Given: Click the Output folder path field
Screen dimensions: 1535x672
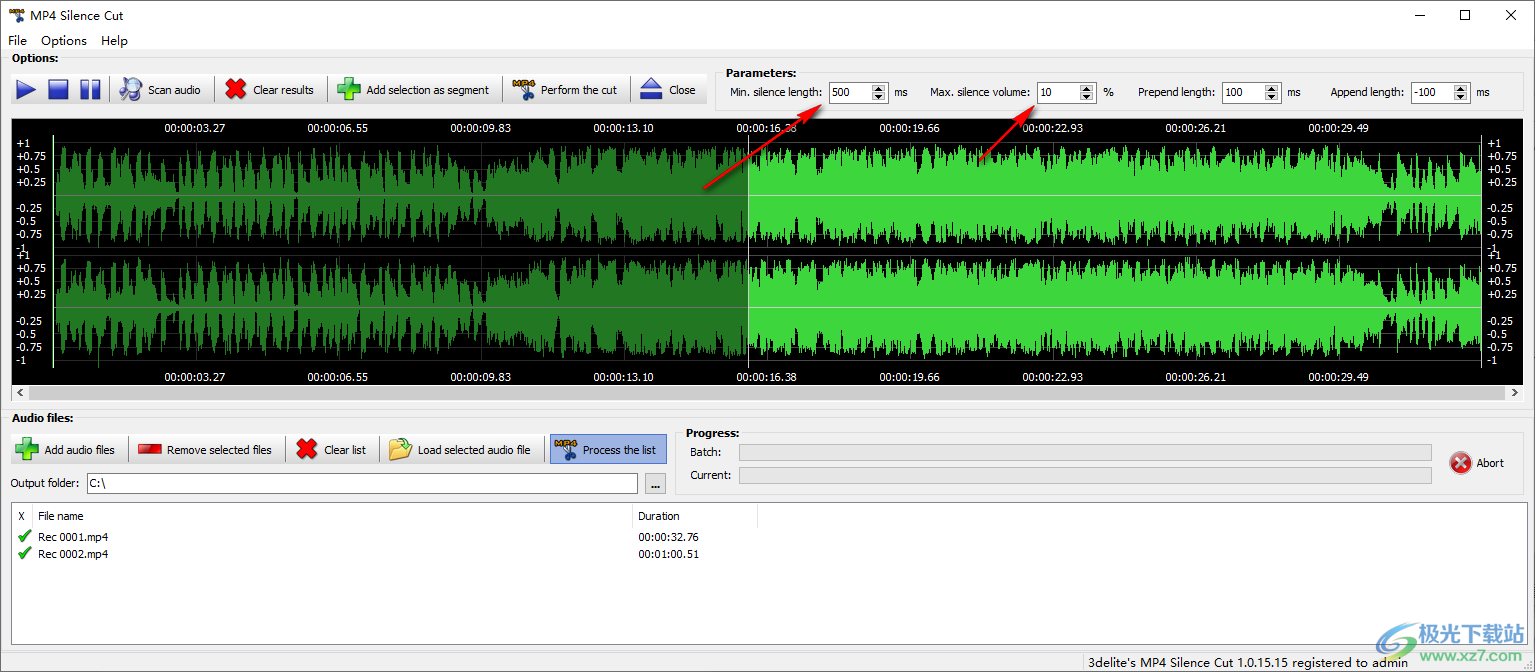Looking at the screenshot, I should [x=362, y=484].
